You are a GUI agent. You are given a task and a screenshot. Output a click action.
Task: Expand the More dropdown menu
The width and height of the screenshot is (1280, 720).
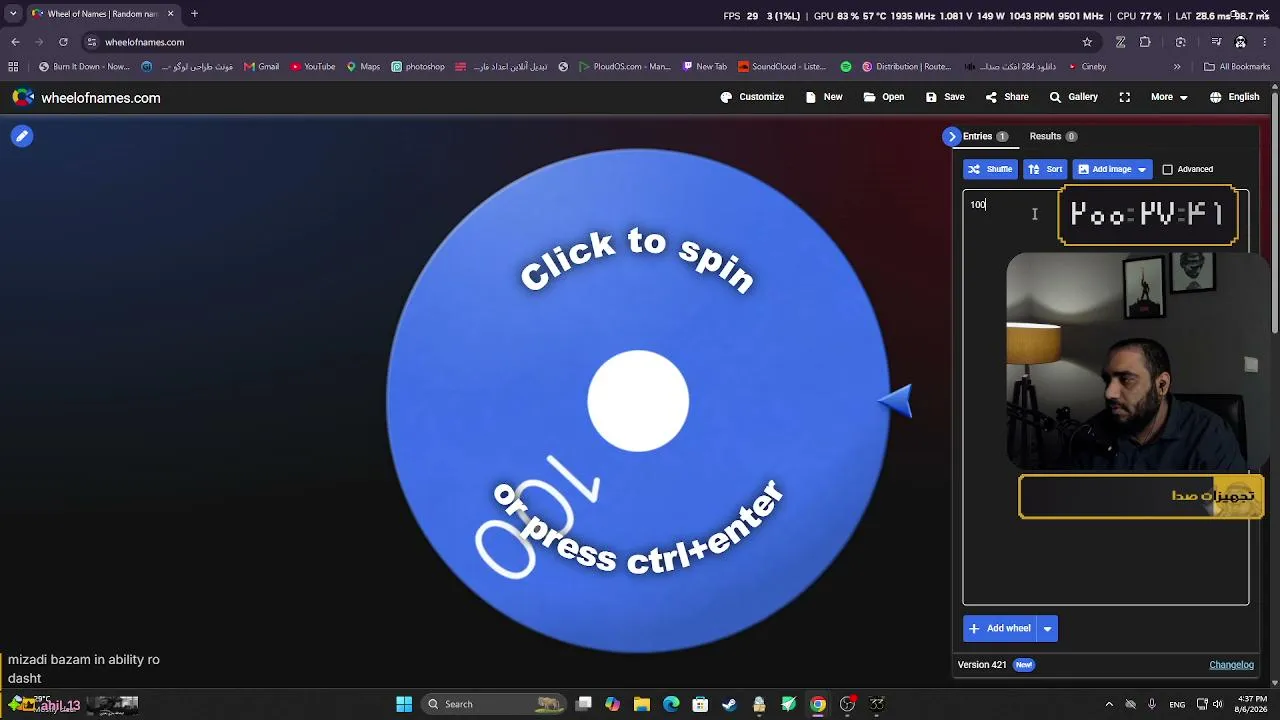pos(1169,97)
